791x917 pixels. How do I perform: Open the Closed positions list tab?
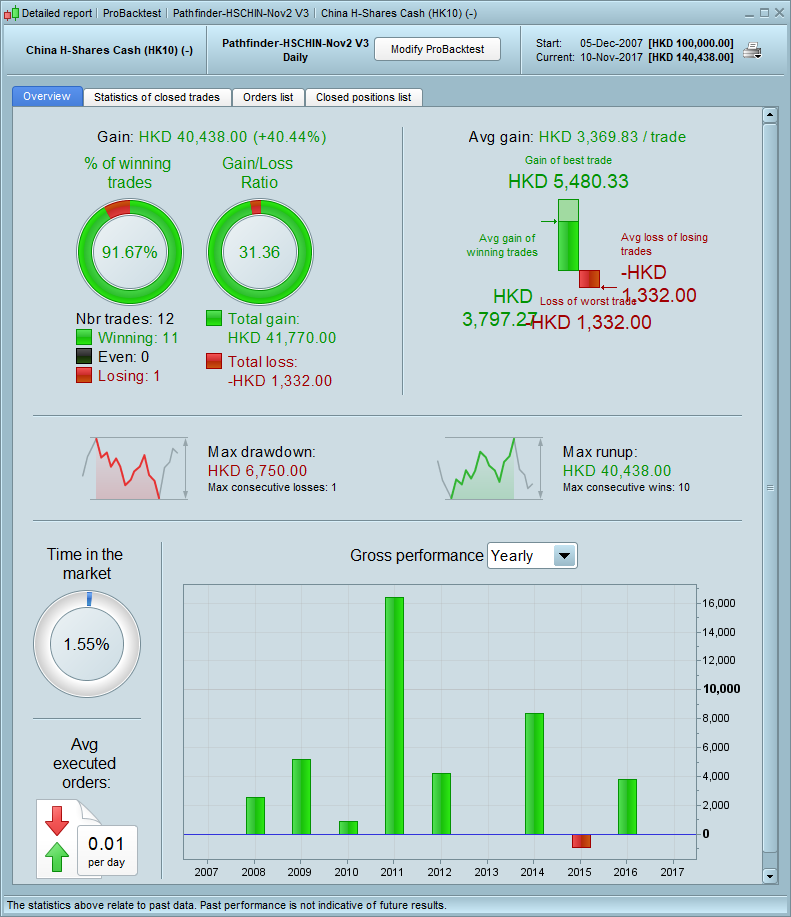364,97
